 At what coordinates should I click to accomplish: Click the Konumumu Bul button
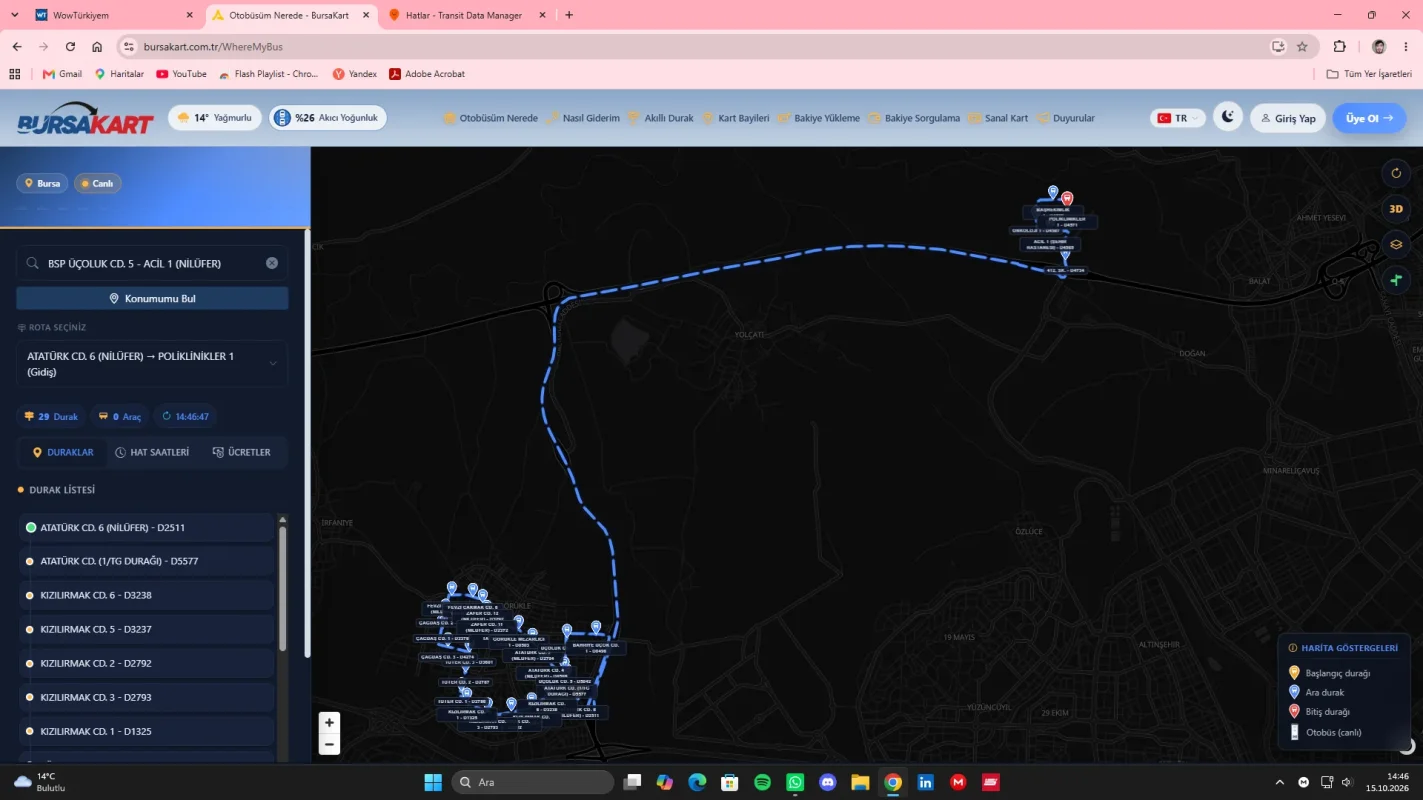pyautogui.click(x=152, y=298)
